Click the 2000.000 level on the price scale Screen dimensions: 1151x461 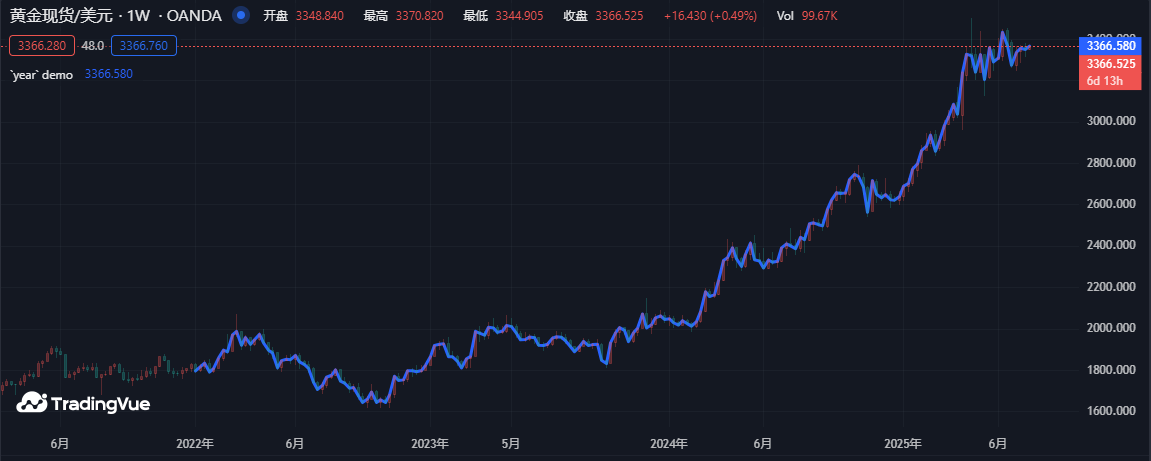coord(1111,328)
